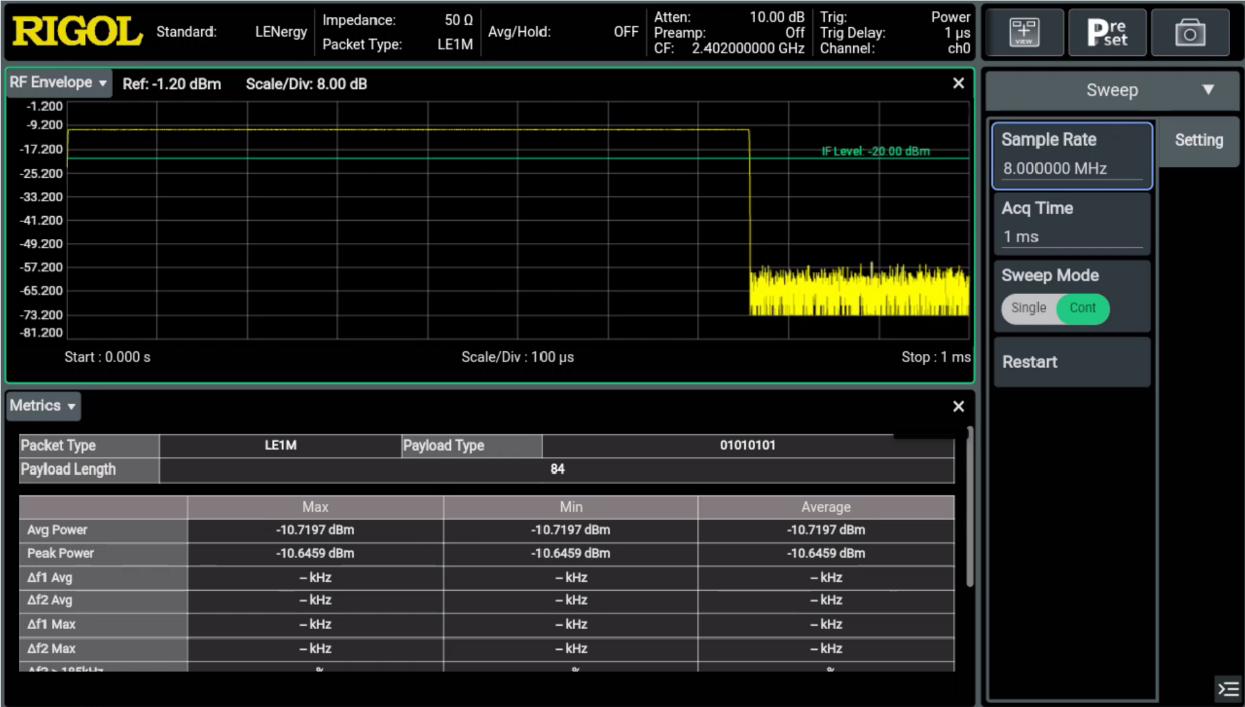This screenshot has height=707, width=1245.
Task: Edit the Sample Rate 8.000000 MHz field
Action: coord(1072,155)
